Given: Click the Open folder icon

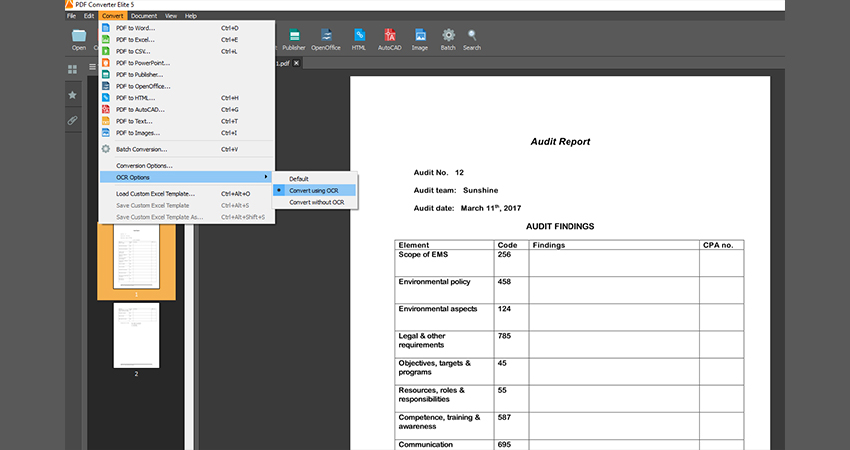Looking at the screenshot, I should pos(78,39).
